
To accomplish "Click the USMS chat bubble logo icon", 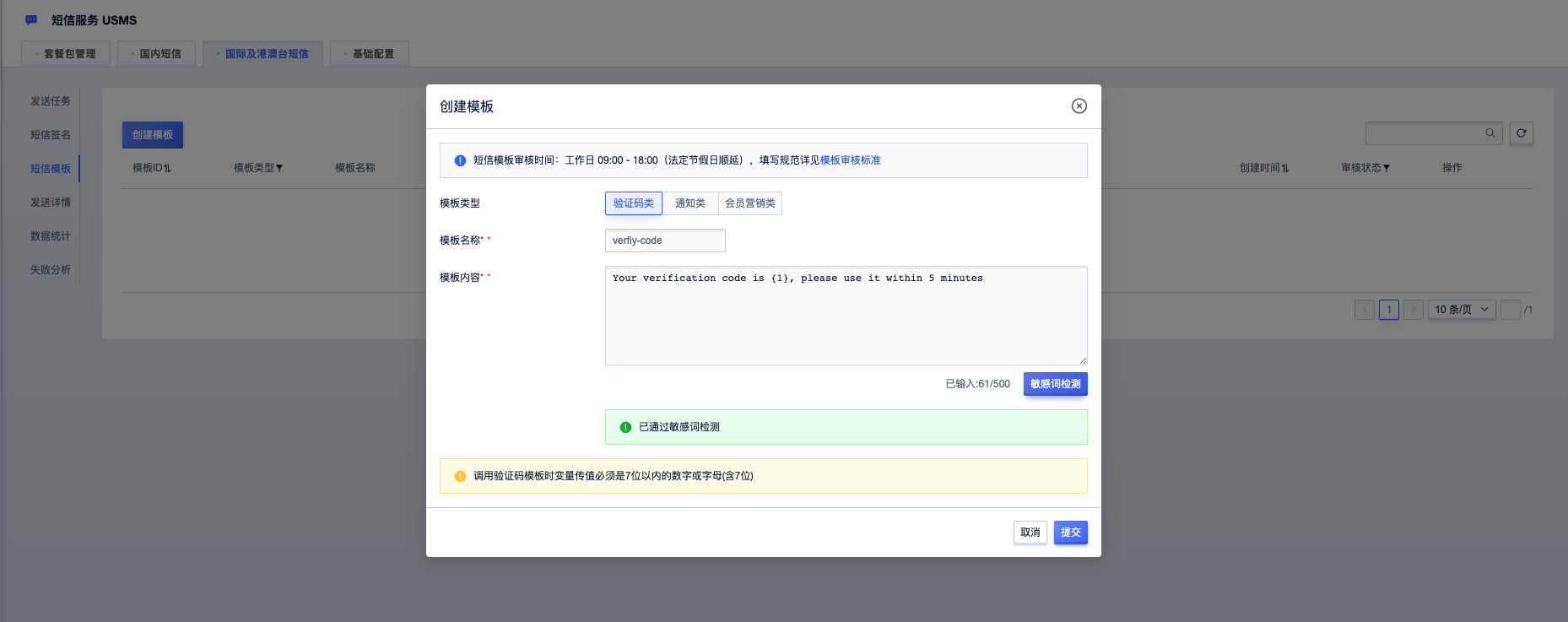I will 31,20.
